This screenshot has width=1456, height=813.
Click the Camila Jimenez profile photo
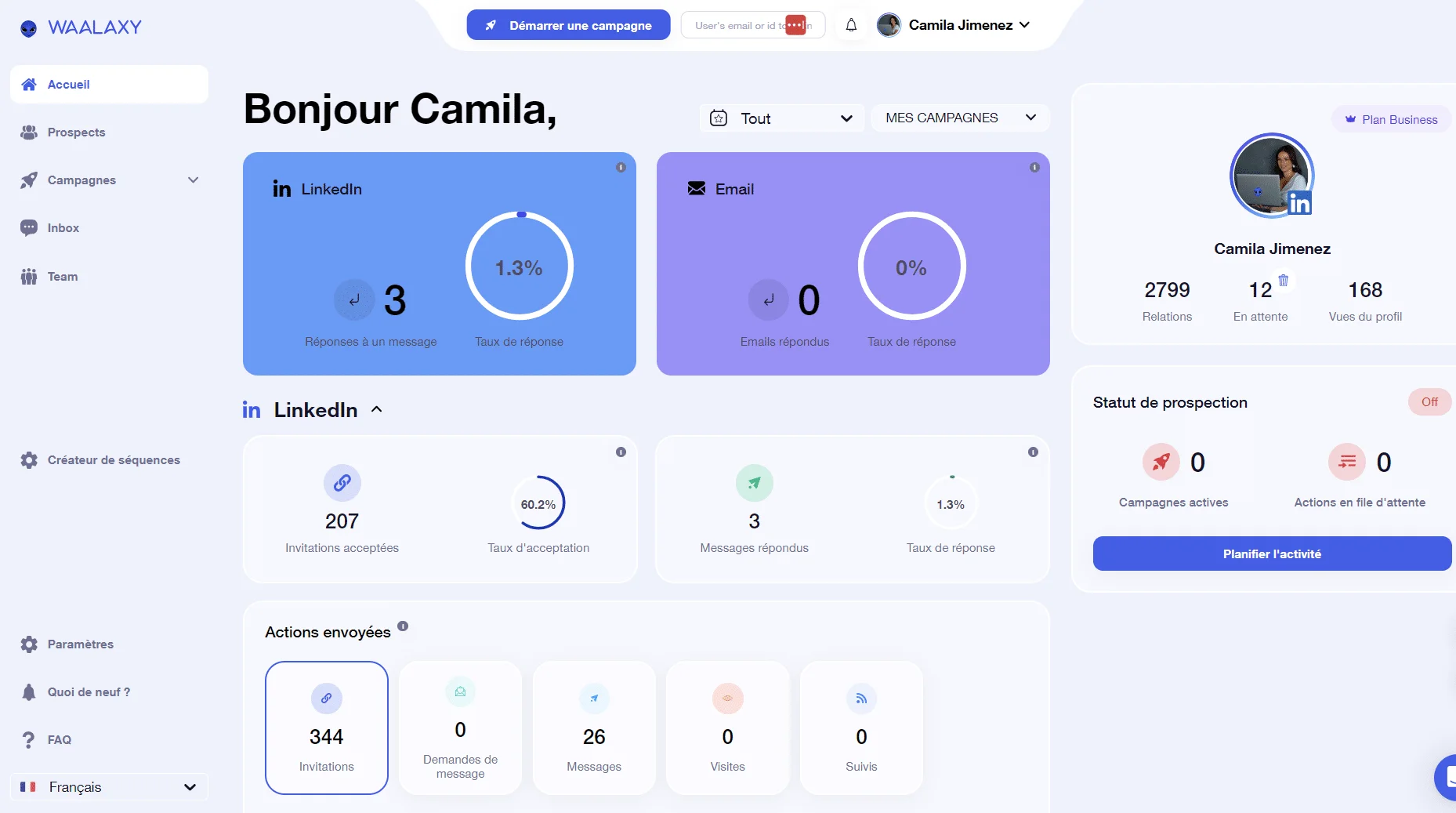(1272, 175)
